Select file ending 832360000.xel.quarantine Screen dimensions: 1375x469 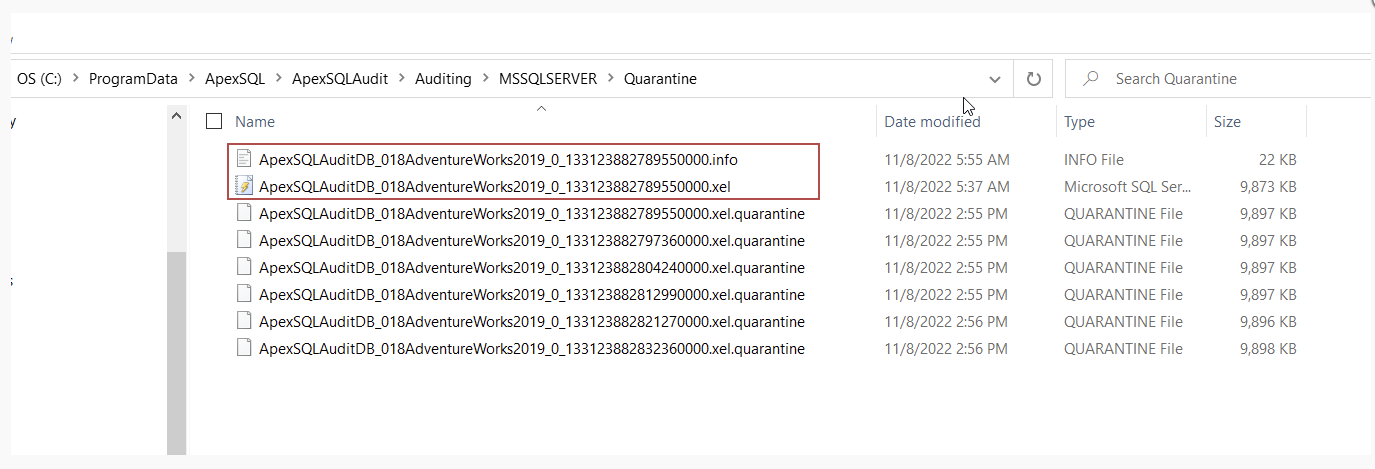[x=531, y=348]
